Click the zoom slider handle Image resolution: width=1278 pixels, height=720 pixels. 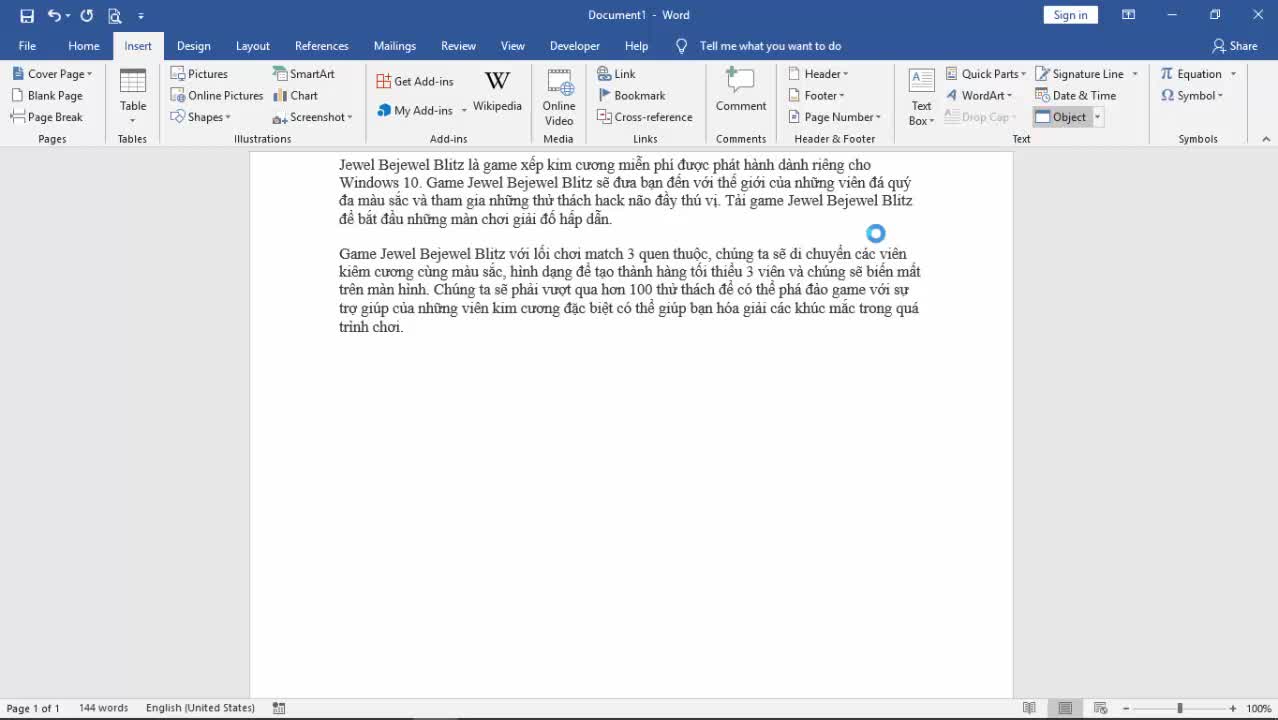[1180, 708]
